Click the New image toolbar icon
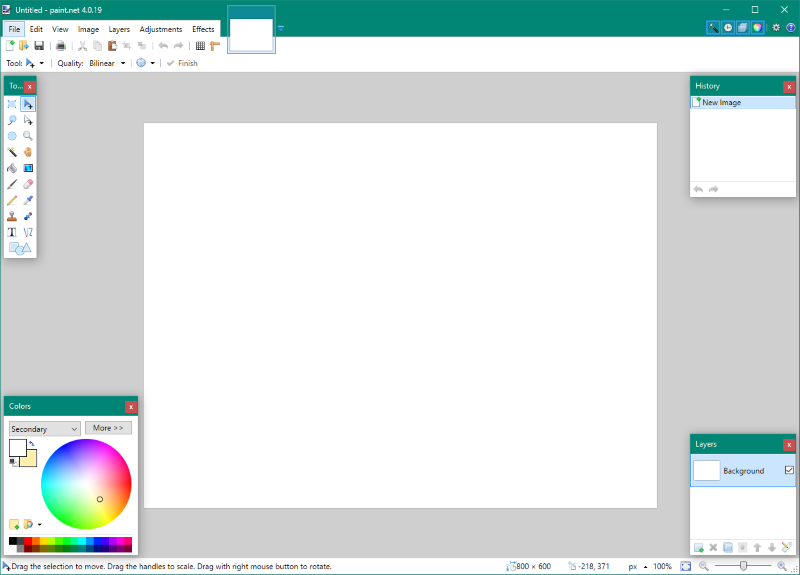The height and width of the screenshot is (575, 800). click(x=10, y=46)
